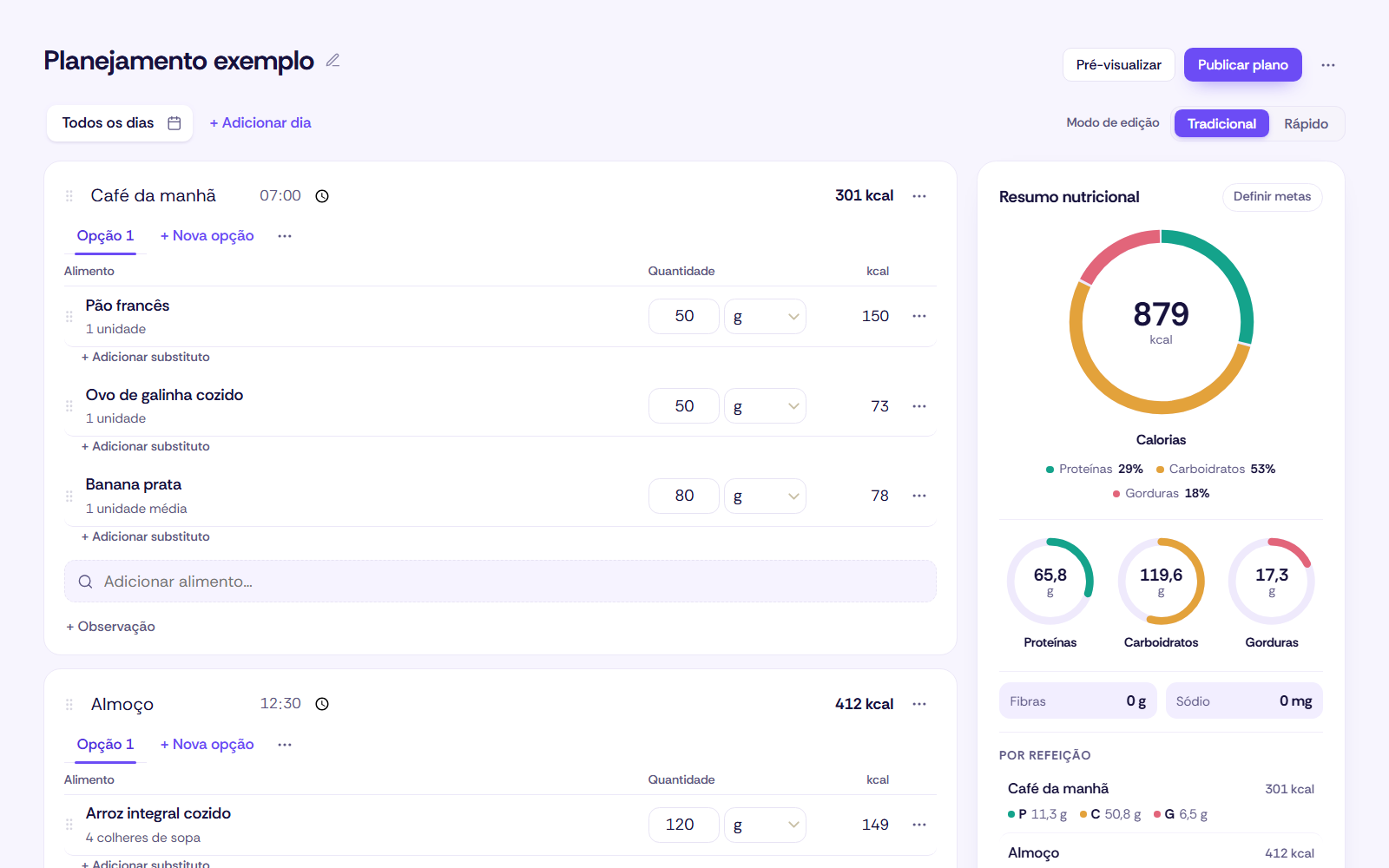Add Nova opção in Almoço
1389x868 pixels.
click(207, 745)
